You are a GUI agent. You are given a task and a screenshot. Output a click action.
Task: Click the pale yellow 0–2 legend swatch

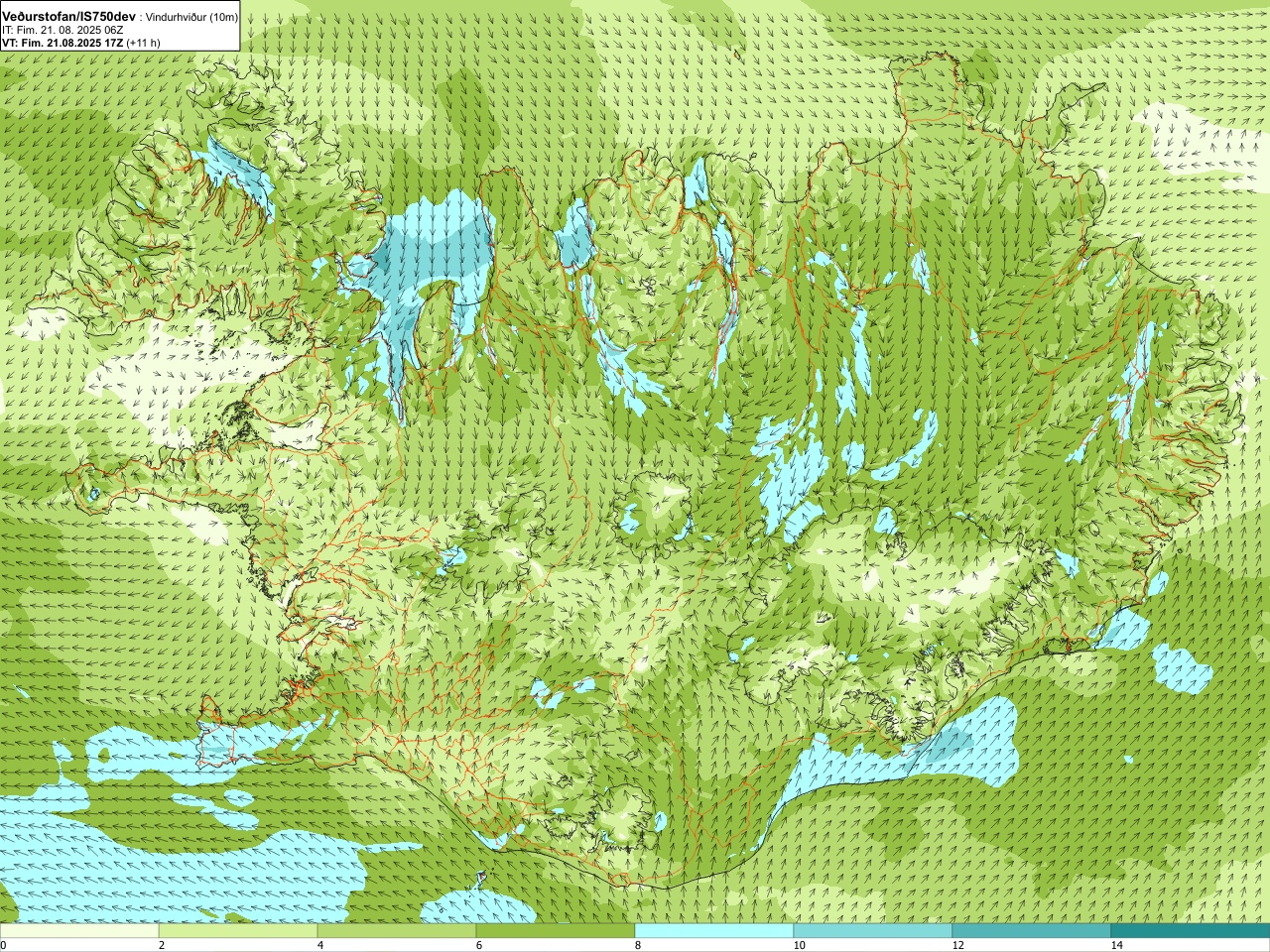click(79, 931)
